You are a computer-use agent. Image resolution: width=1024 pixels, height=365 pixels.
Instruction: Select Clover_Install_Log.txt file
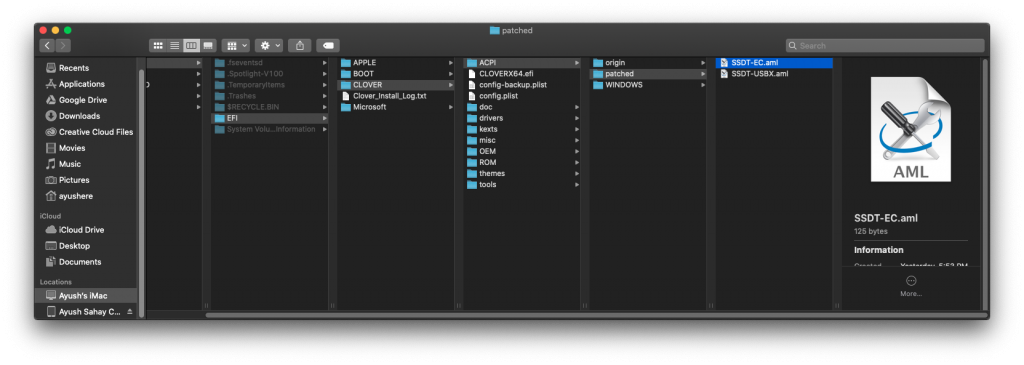[396, 96]
